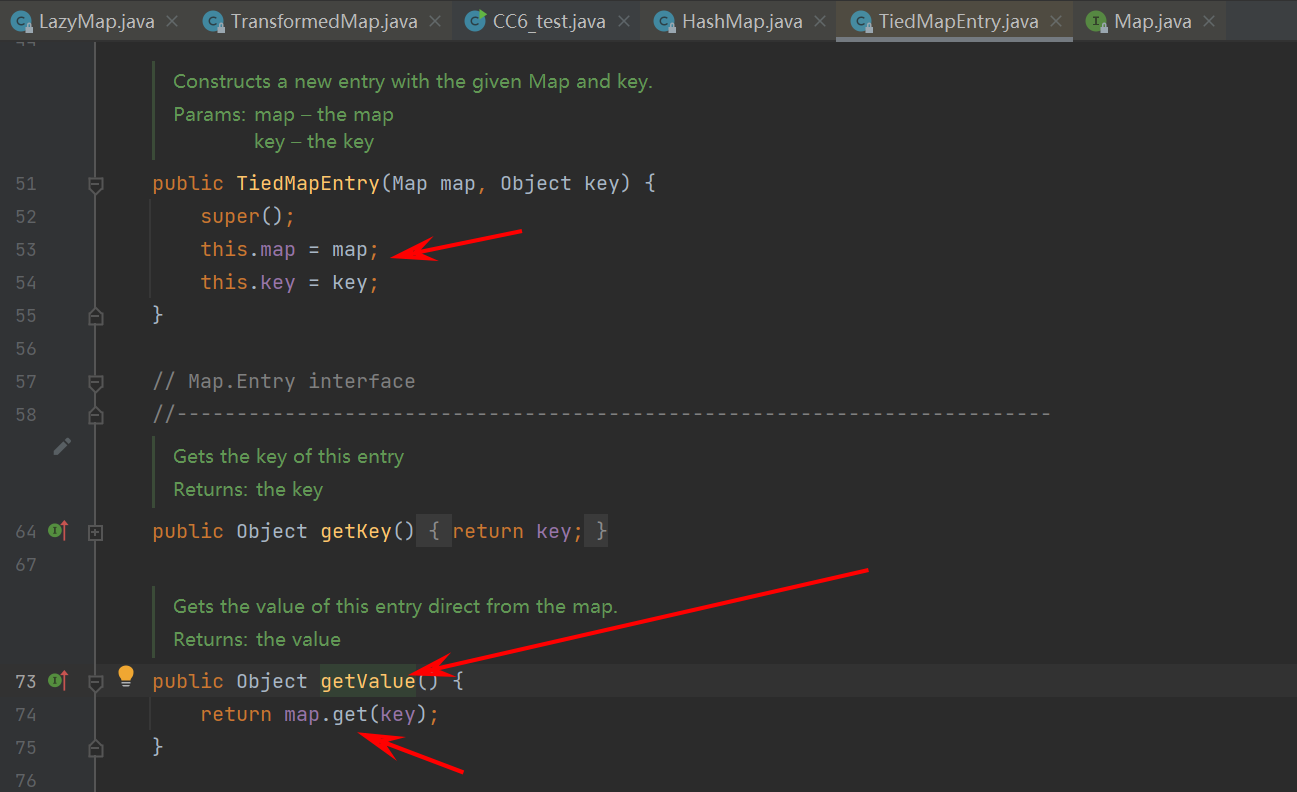
Task: Switch to the LazyMap.java tab
Action: click(x=97, y=21)
